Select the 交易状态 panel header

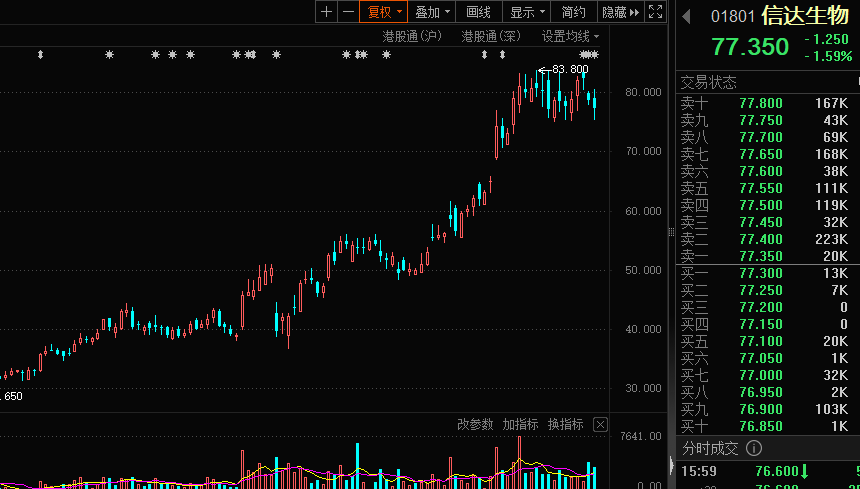click(x=708, y=82)
